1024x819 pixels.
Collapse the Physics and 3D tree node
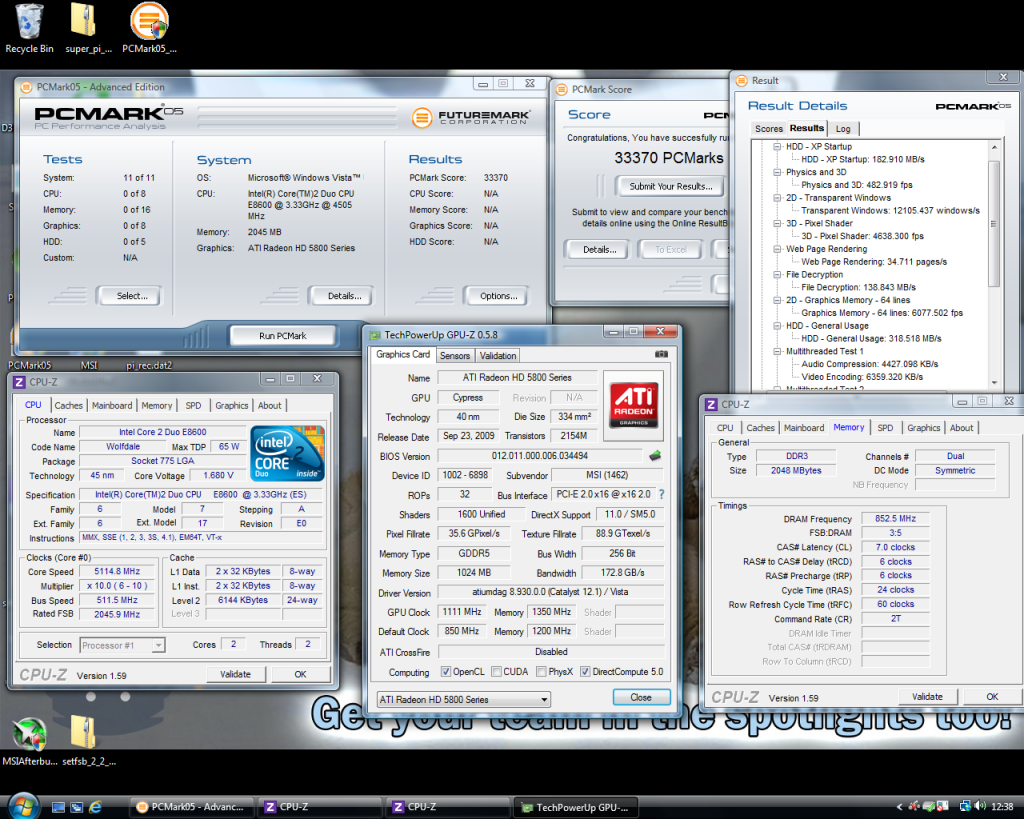[777, 172]
